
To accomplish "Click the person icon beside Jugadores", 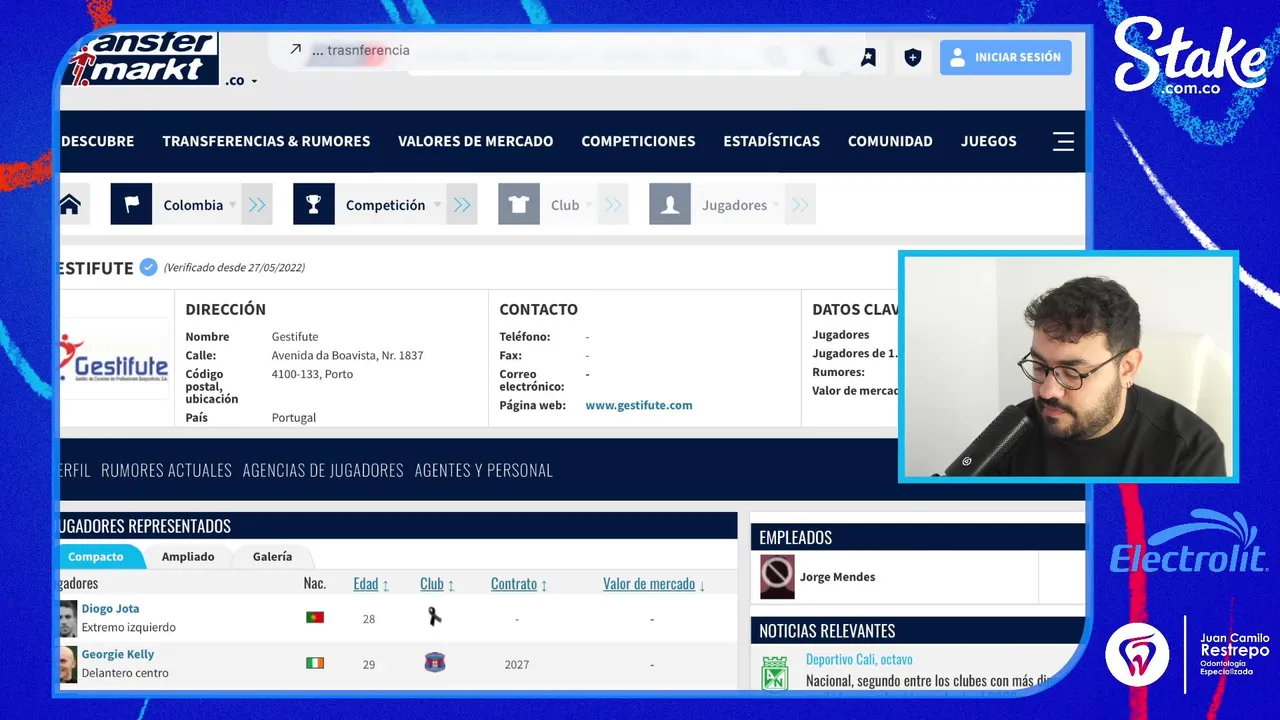I will coord(670,204).
